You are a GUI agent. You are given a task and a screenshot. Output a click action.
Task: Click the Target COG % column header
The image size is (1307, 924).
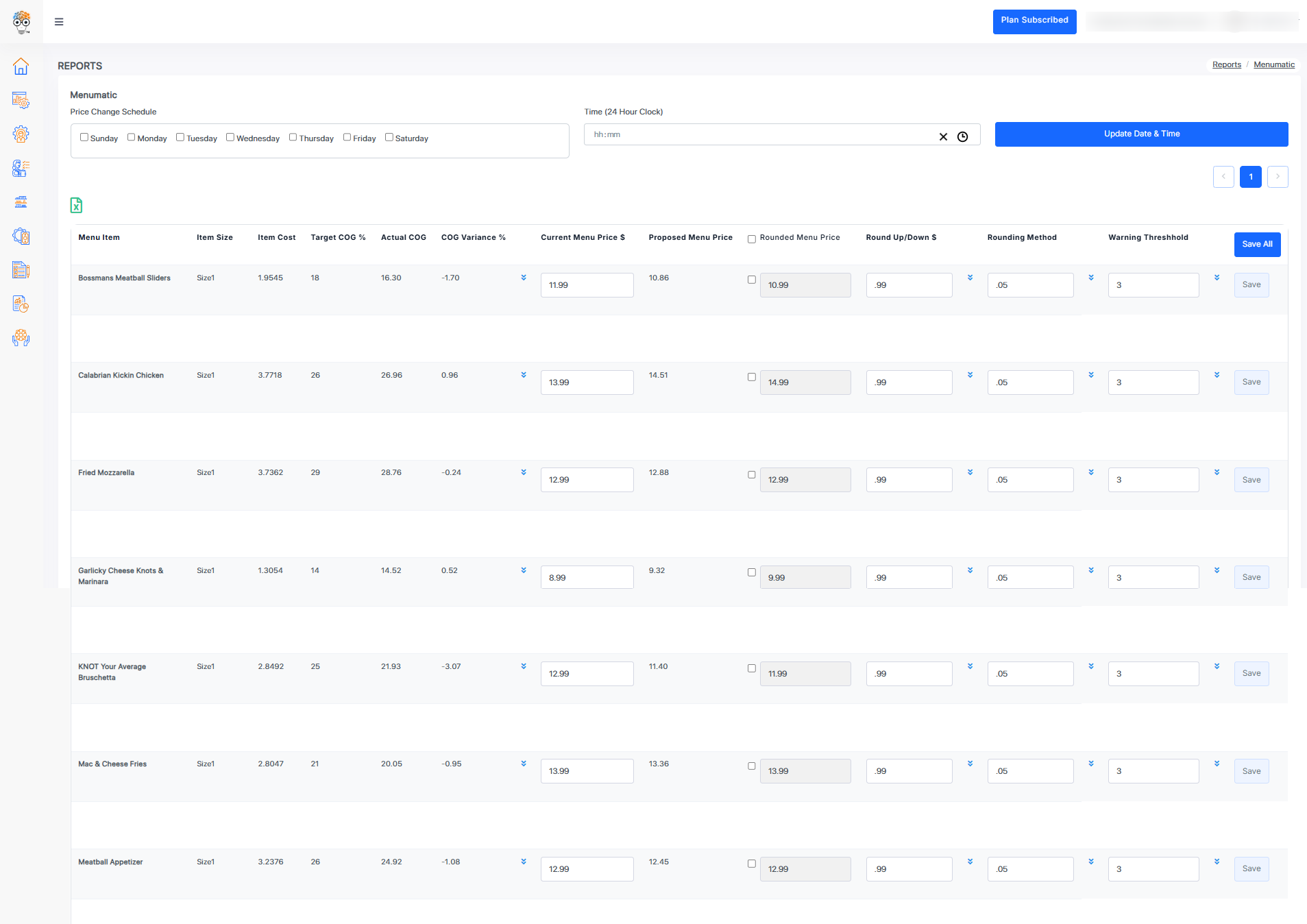coord(338,238)
